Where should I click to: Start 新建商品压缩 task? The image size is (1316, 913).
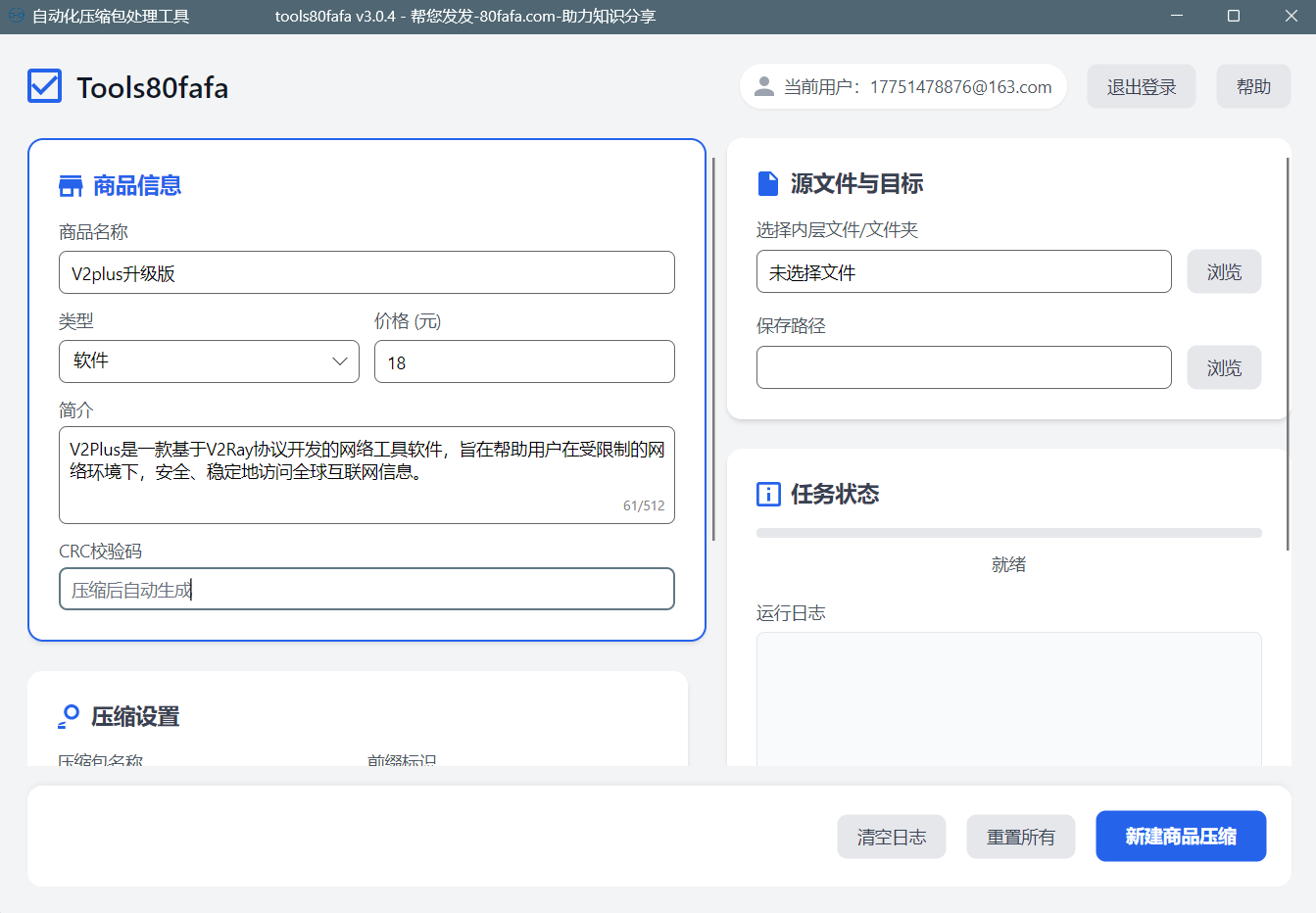[1181, 837]
